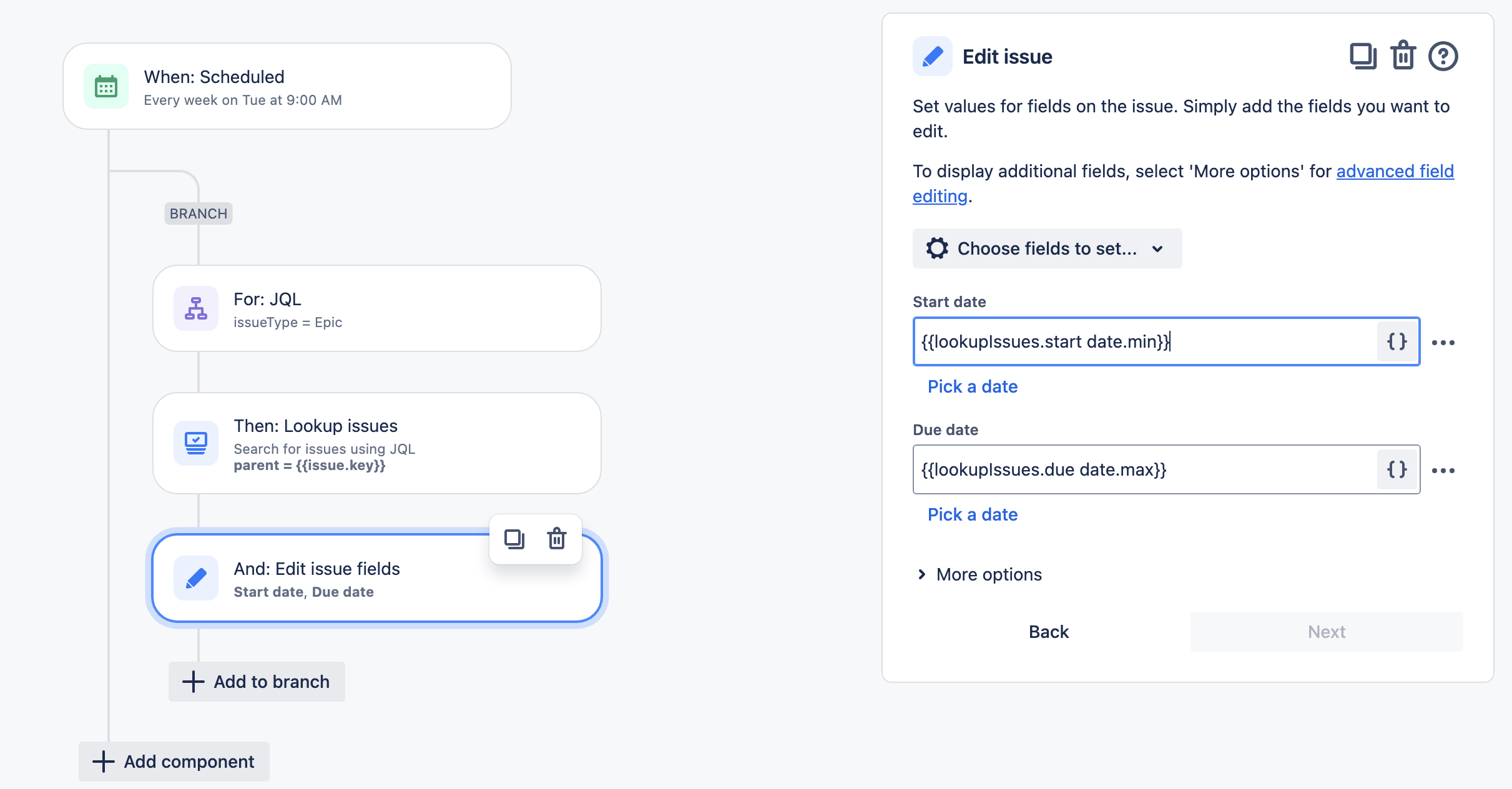This screenshot has width=1512, height=789.
Task: Insert smart value into Due date field
Action: (1397, 469)
